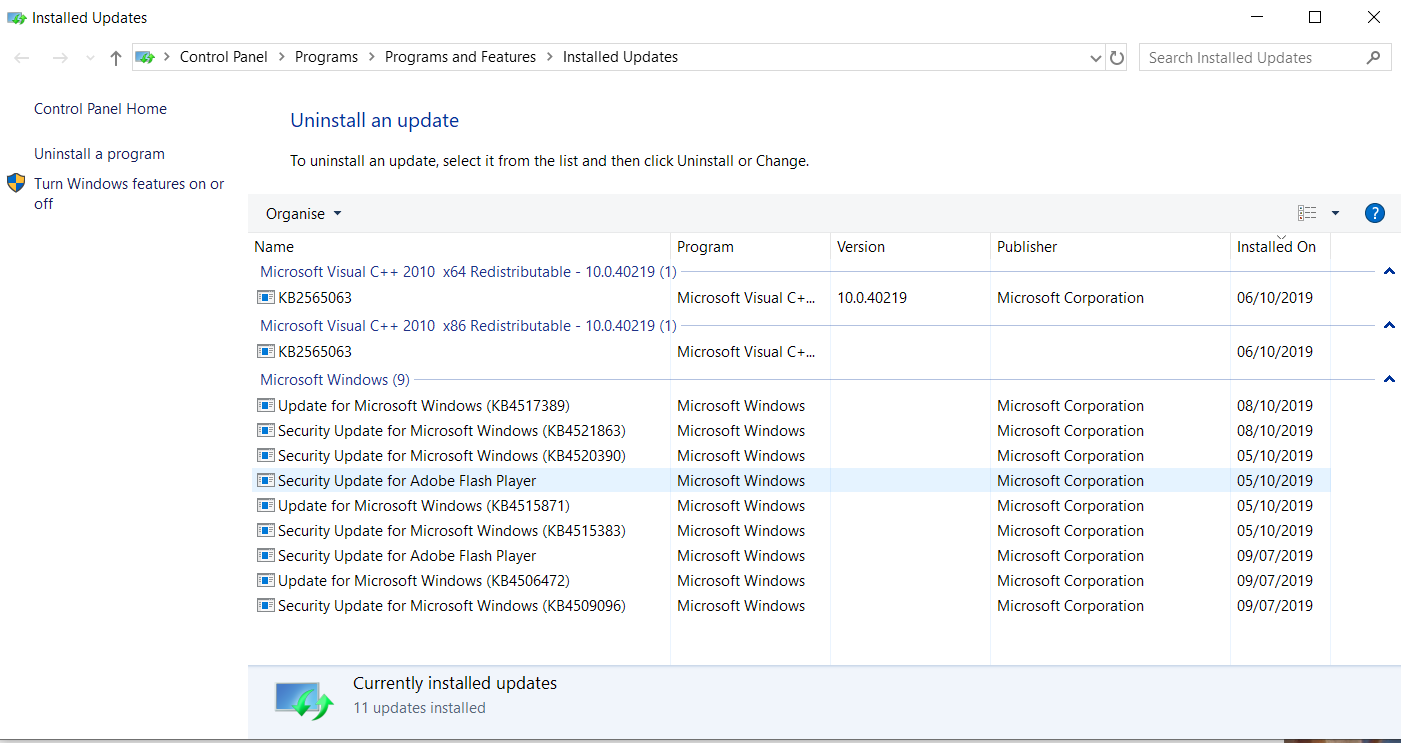Screen dimensions: 1401x743
Task: Select the Microsoft Windows (9) group header
Action: (x=335, y=380)
